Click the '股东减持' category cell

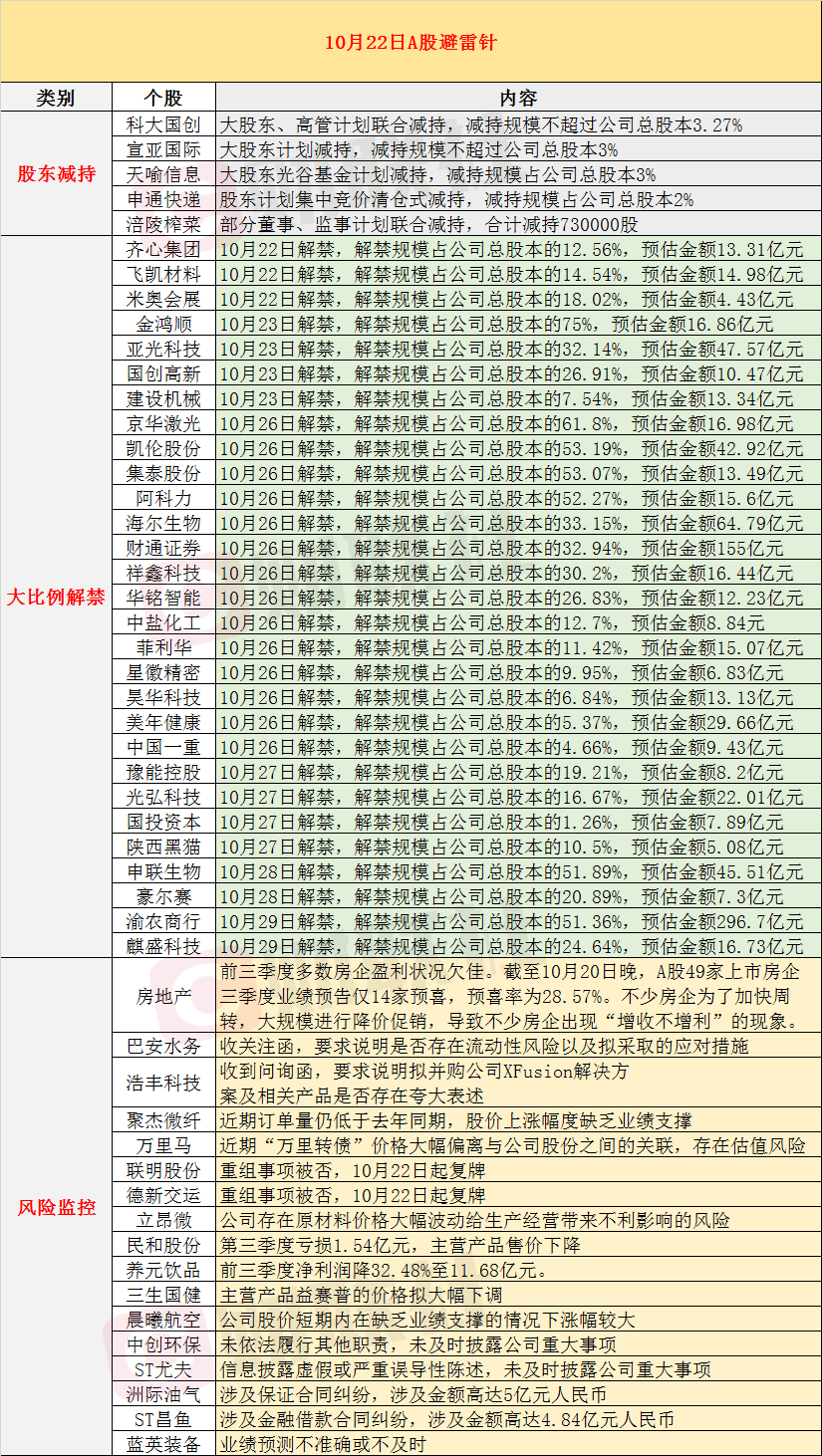coord(56,173)
